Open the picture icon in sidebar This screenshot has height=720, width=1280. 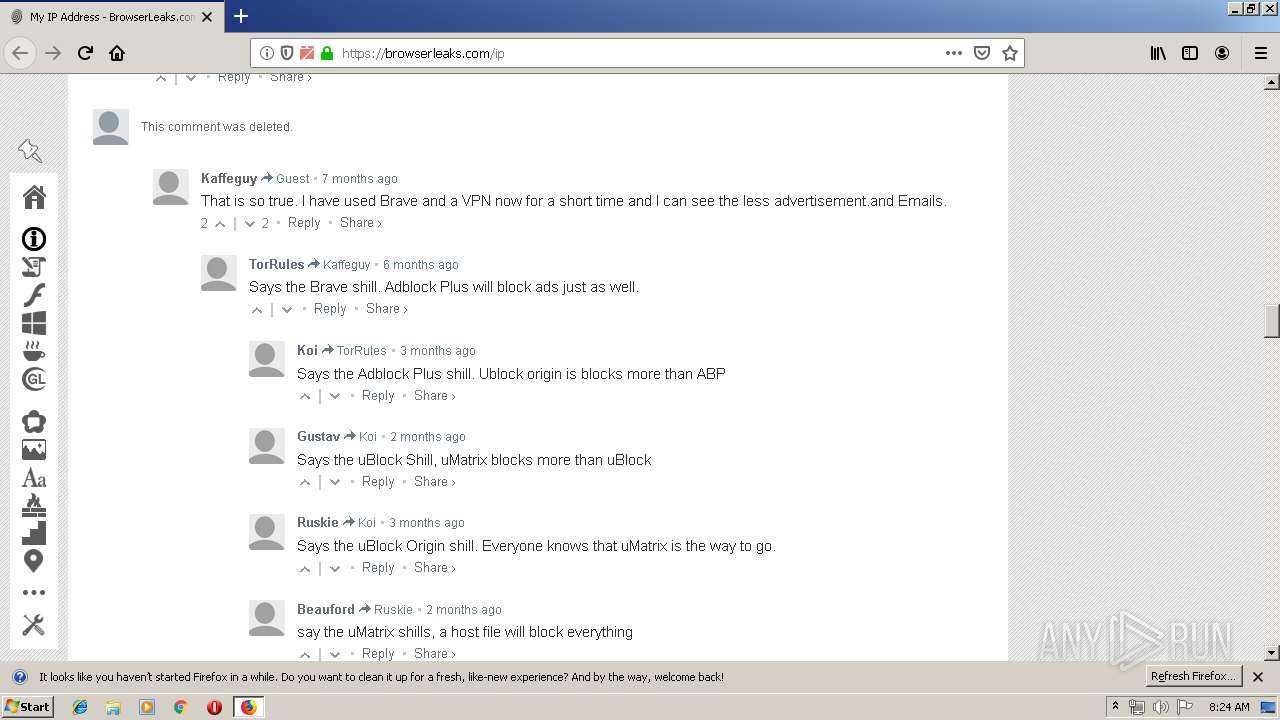pyautogui.click(x=34, y=450)
